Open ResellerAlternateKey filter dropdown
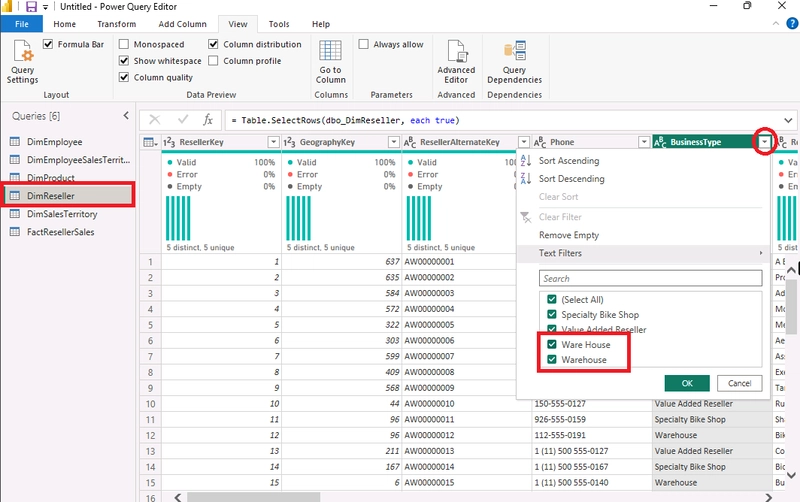 [523, 142]
